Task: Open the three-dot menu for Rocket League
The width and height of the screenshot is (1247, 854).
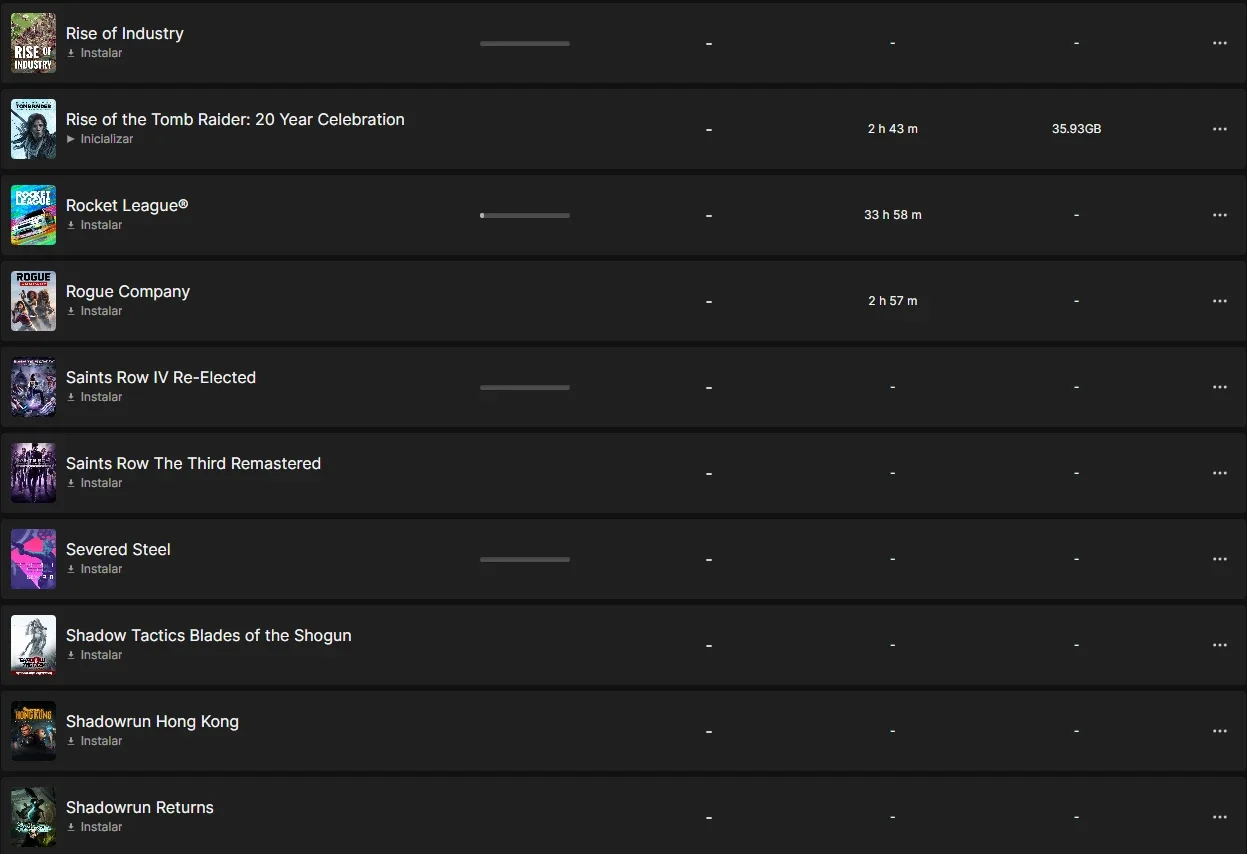Action: (x=1219, y=215)
